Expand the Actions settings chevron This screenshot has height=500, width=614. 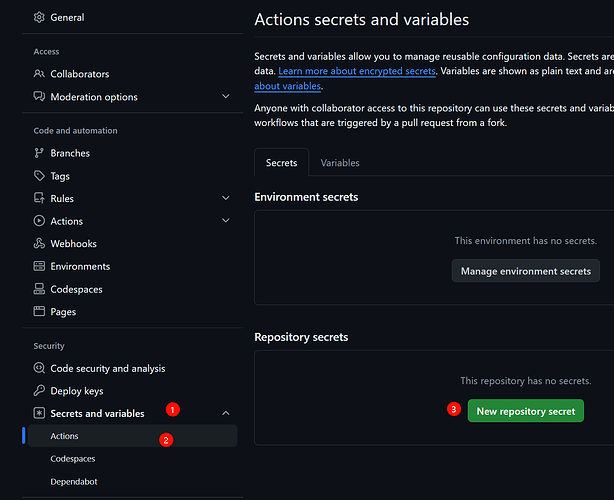pyautogui.click(x=226, y=221)
